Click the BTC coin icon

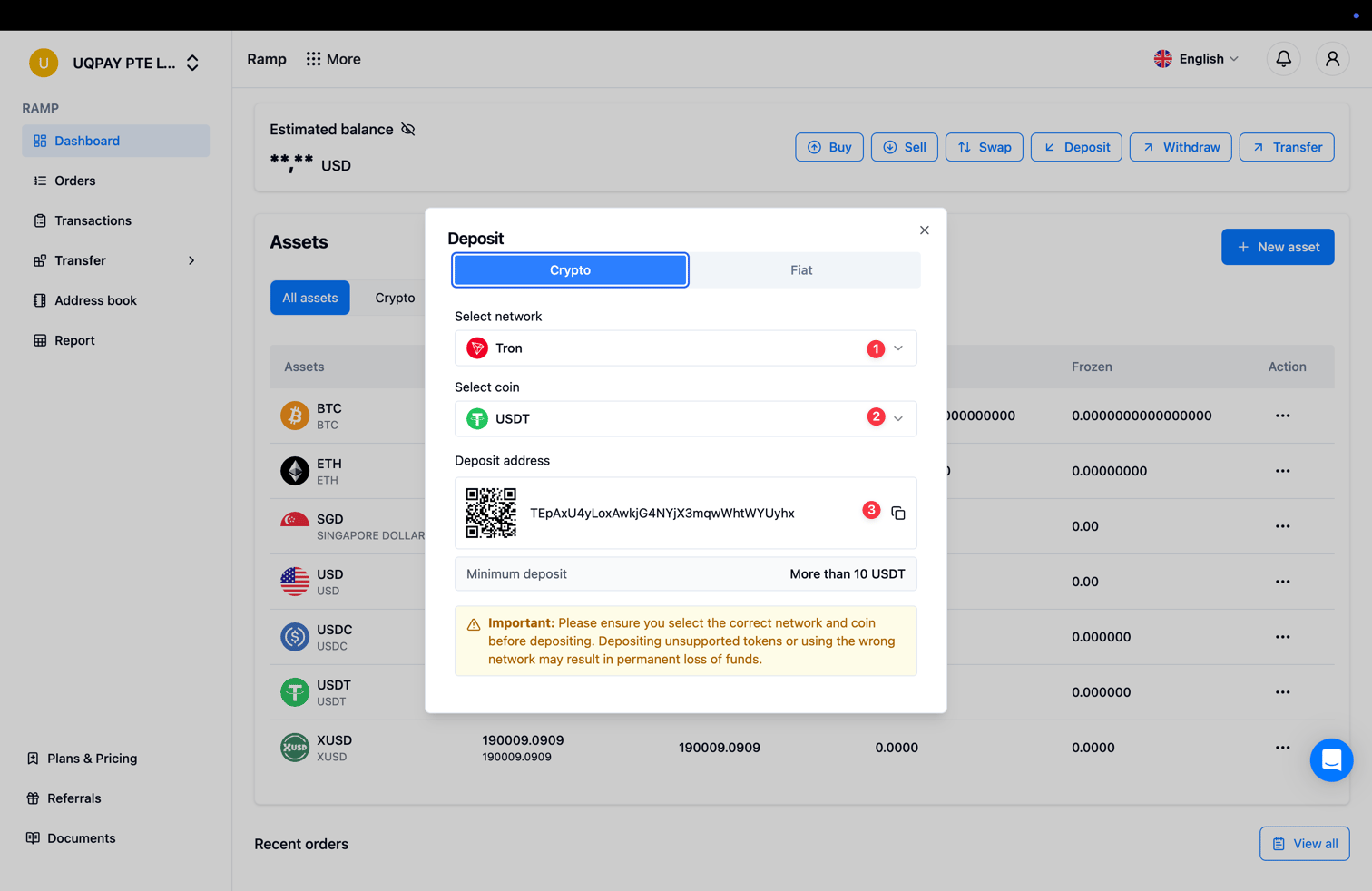pos(294,416)
